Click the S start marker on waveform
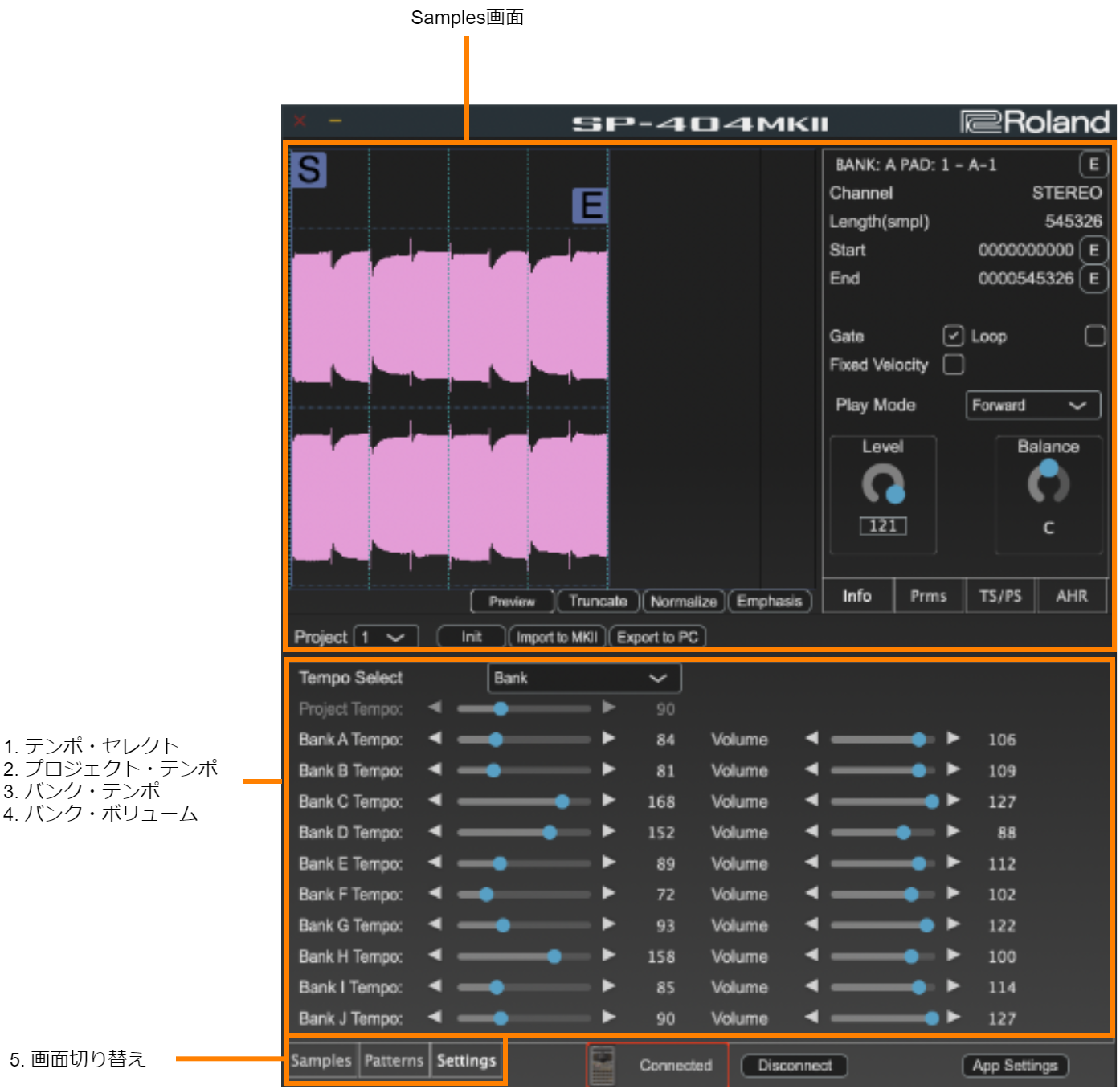Image resolution: width=1120 pixels, height=1089 pixels. (x=309, y=169)
